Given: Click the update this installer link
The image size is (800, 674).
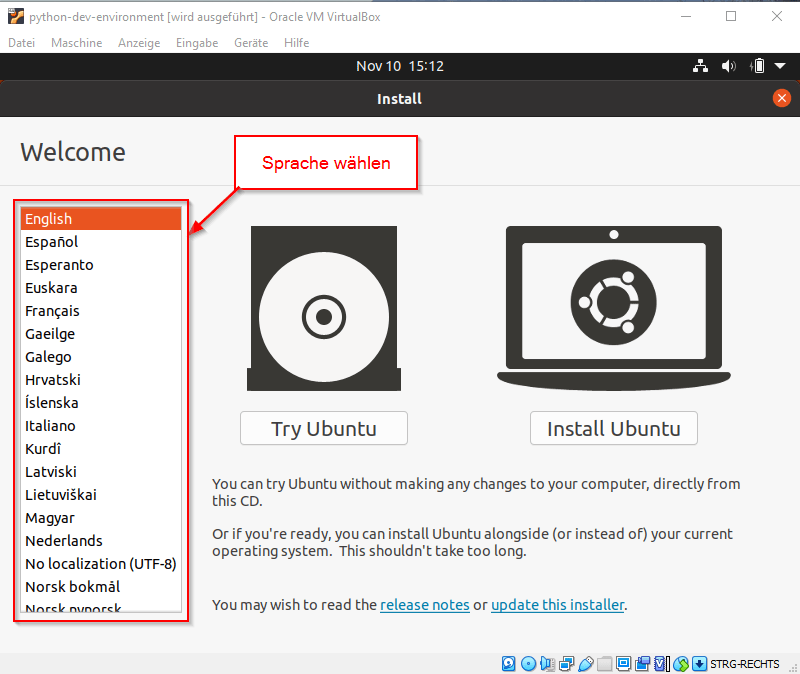Looking at the screenshot, I should tap(557, 605).
